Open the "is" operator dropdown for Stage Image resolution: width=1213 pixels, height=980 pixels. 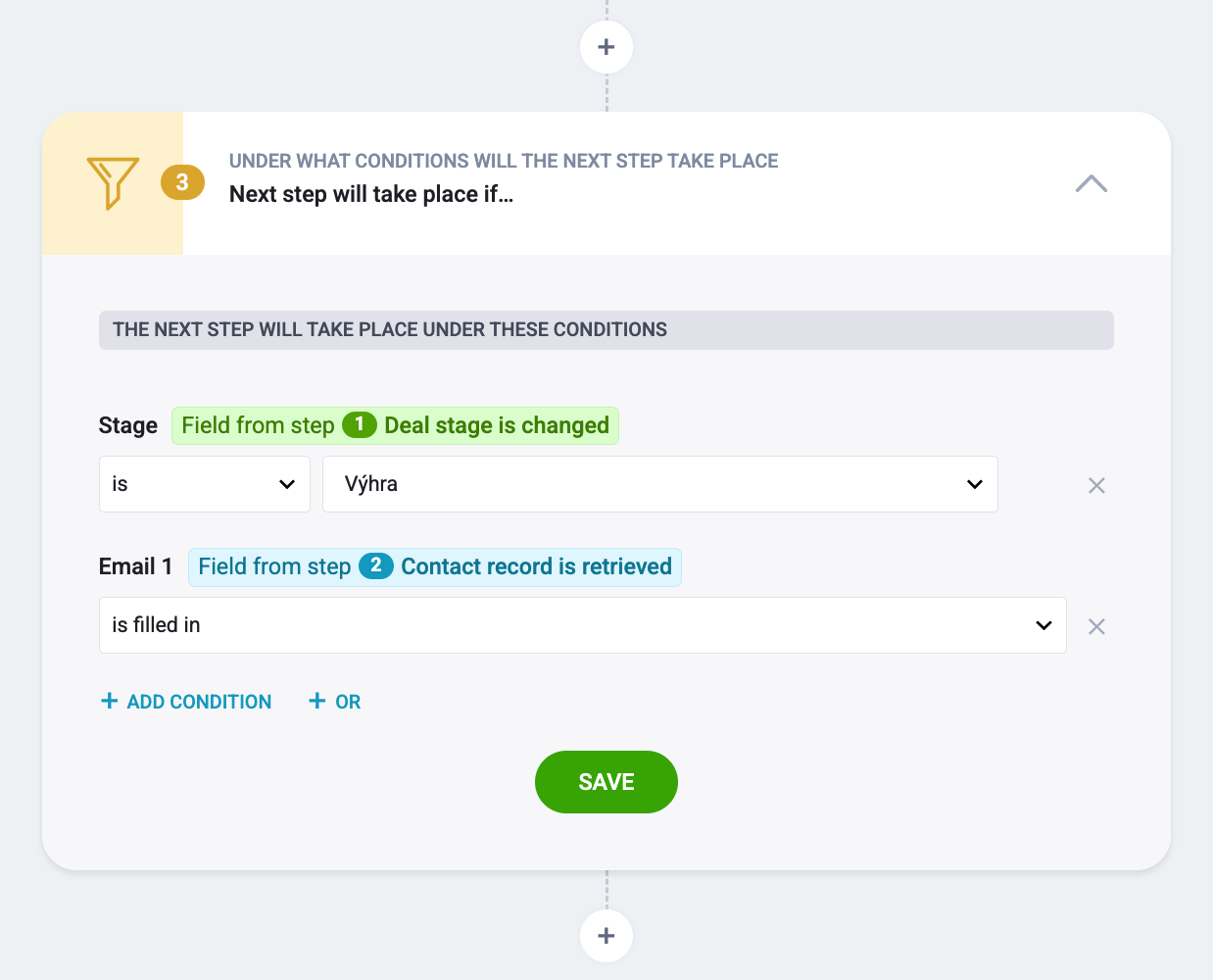click(x=205, y=484)
